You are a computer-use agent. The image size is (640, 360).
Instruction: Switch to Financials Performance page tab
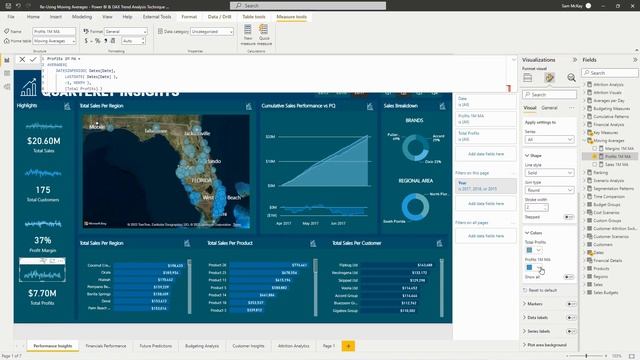(x=106, y=346)
